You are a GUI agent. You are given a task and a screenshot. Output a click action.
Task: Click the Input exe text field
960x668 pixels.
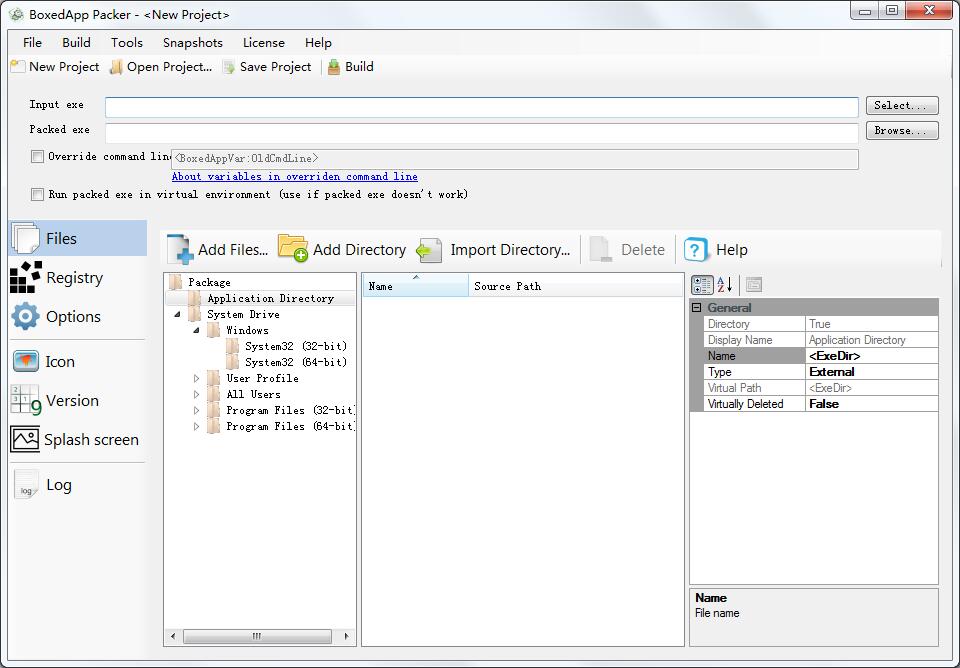pyautogui.click(x=482, y=107)
